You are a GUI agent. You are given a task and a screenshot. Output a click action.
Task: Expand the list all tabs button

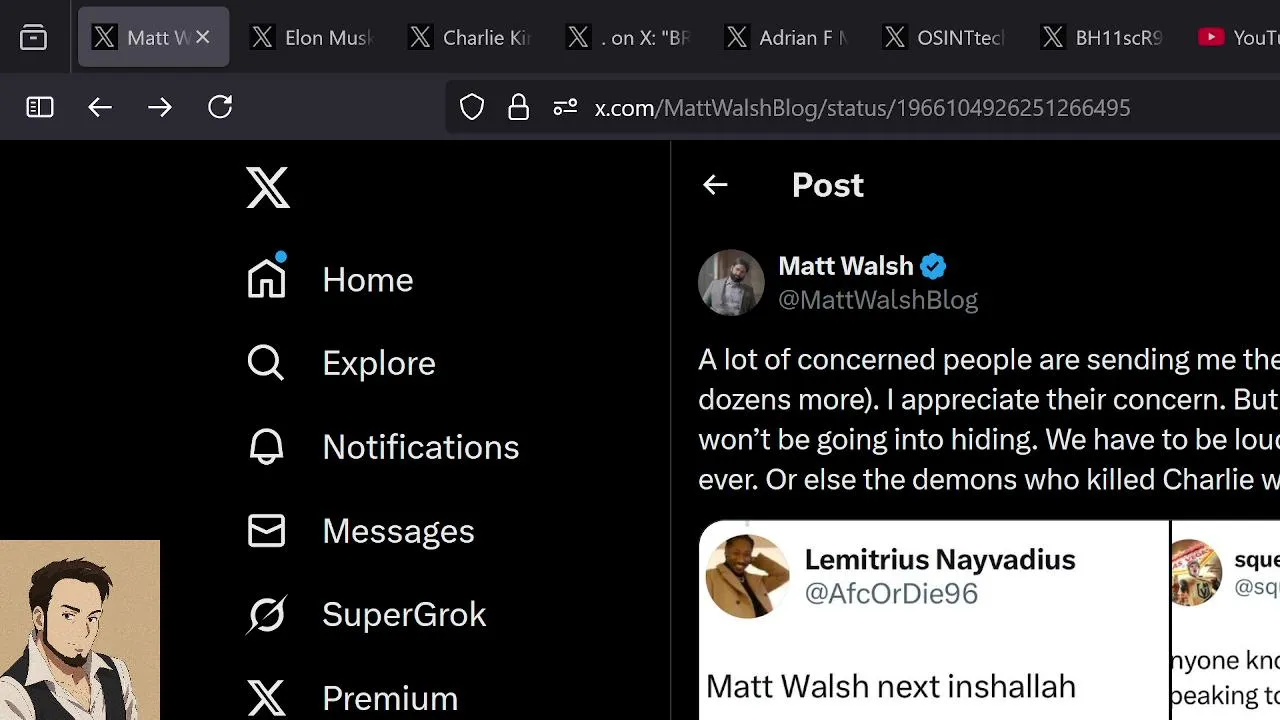tap(33, 38)
